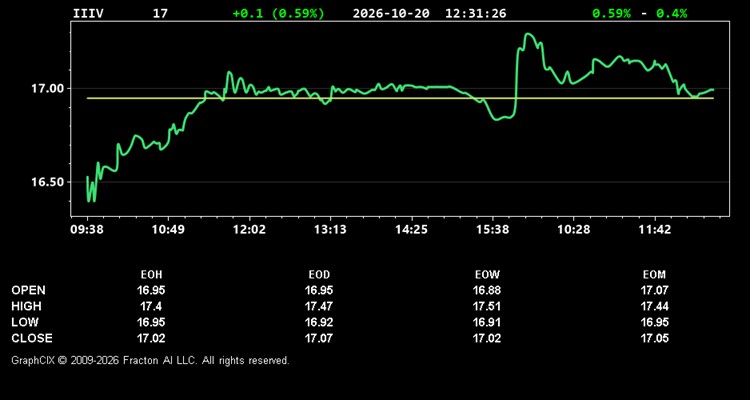Click the HIGH row label
Screen dimensions: 750x400
click(26, 306)
